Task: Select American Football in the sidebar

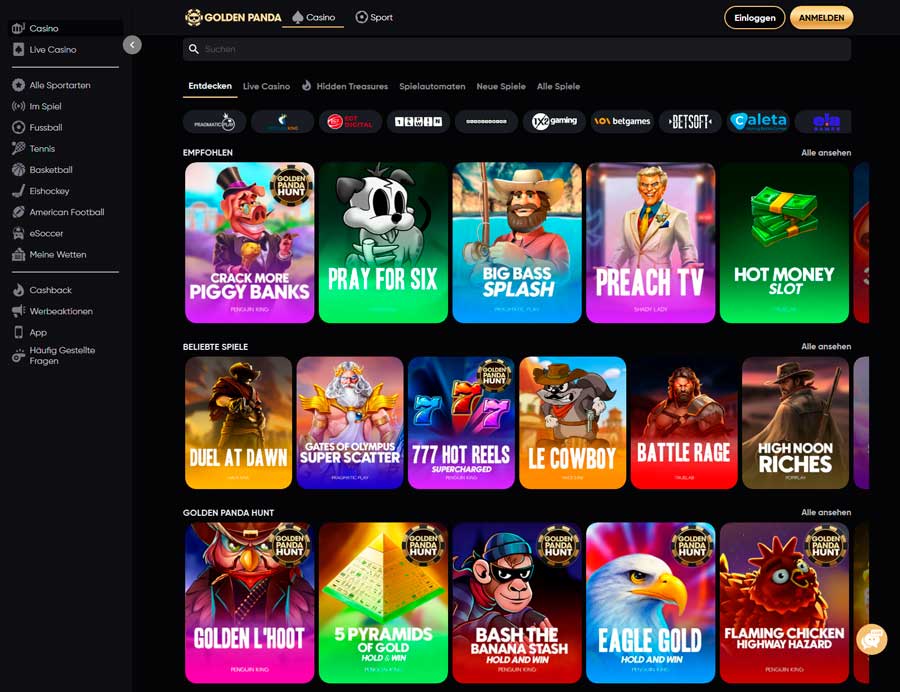Action: 65,212
